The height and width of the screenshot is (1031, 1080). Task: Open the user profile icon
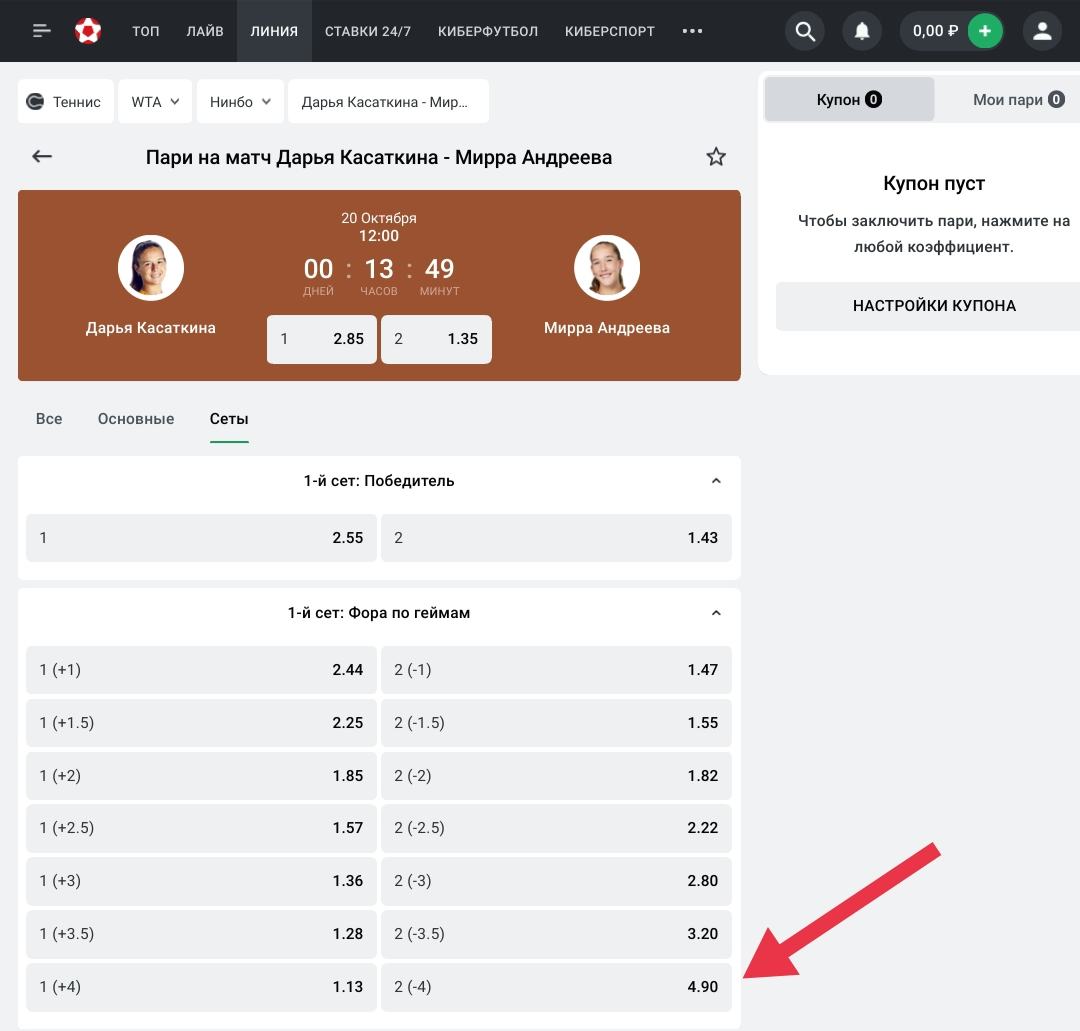(x=1042, y=31)
